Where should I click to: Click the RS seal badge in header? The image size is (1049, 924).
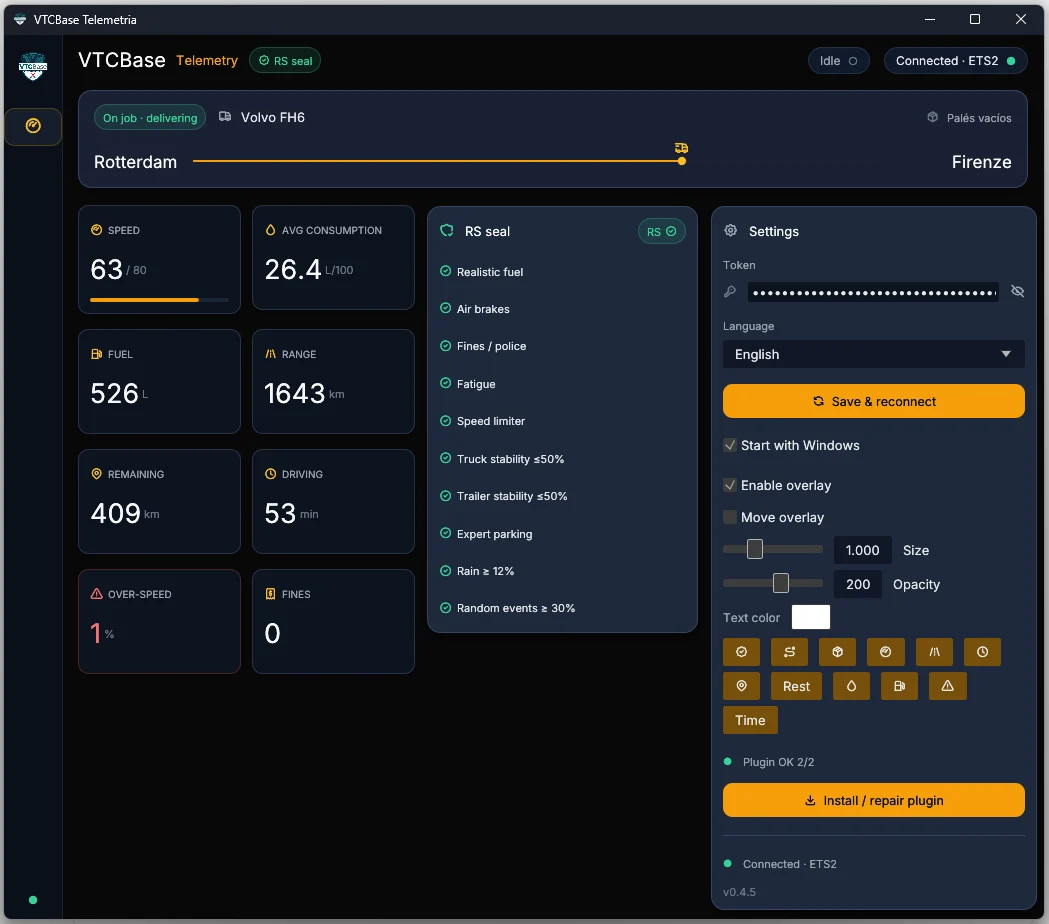[x=285, y=61]
